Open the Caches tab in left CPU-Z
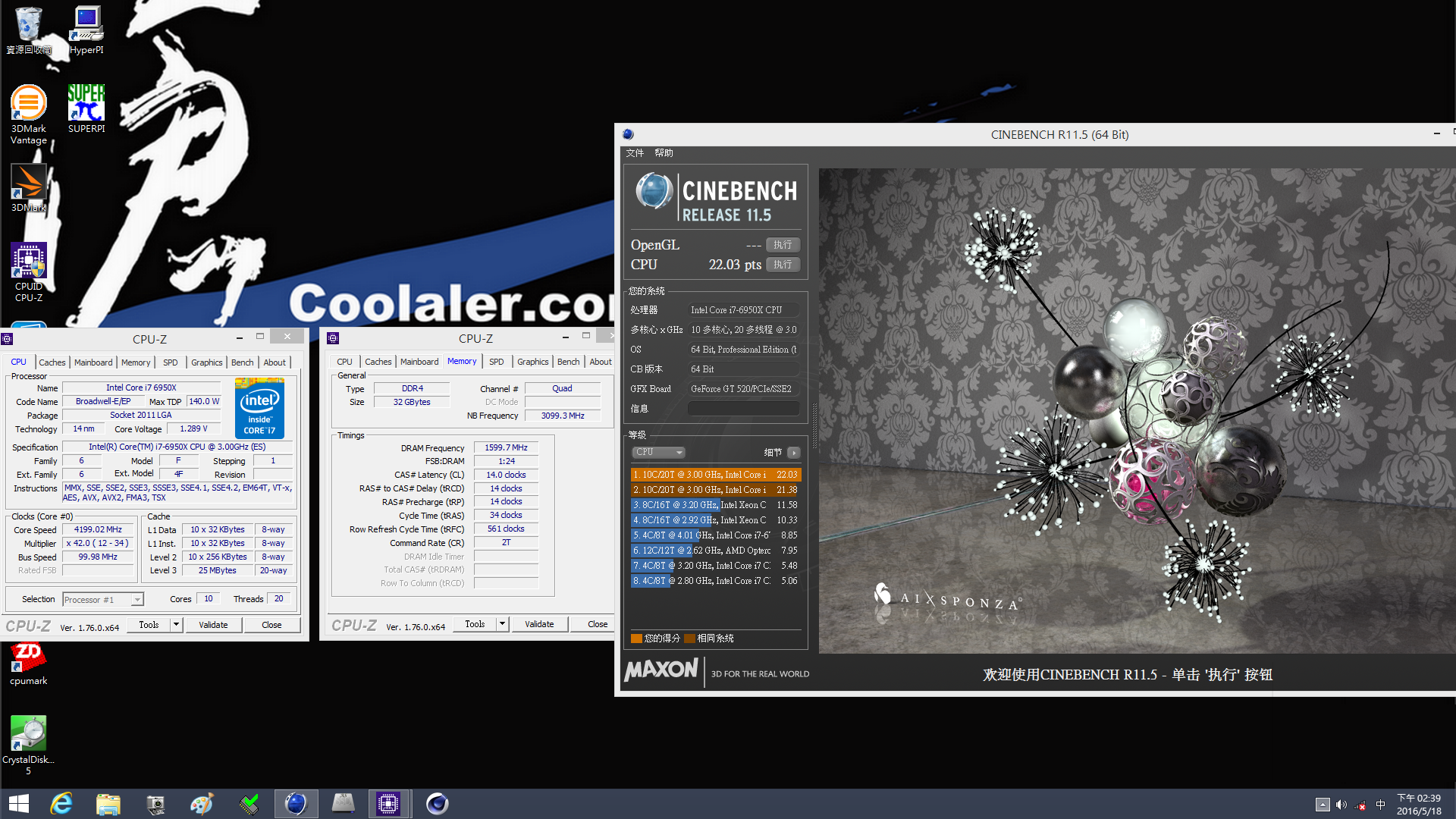 (x=52, y=362)
